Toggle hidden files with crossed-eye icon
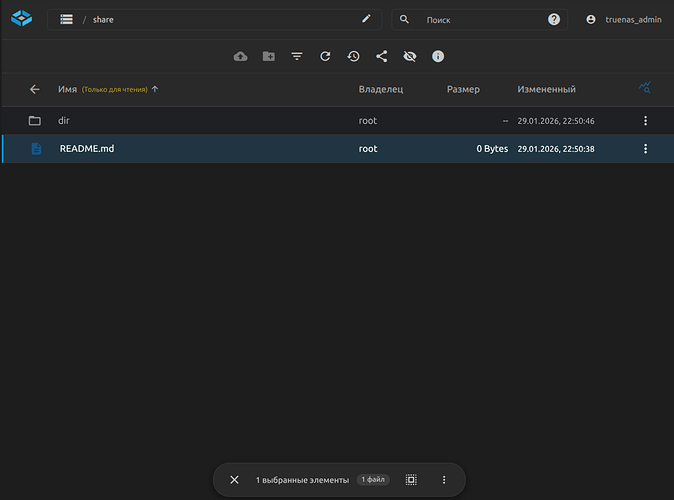This screenshot has height=500, width=674. (409, 57)
